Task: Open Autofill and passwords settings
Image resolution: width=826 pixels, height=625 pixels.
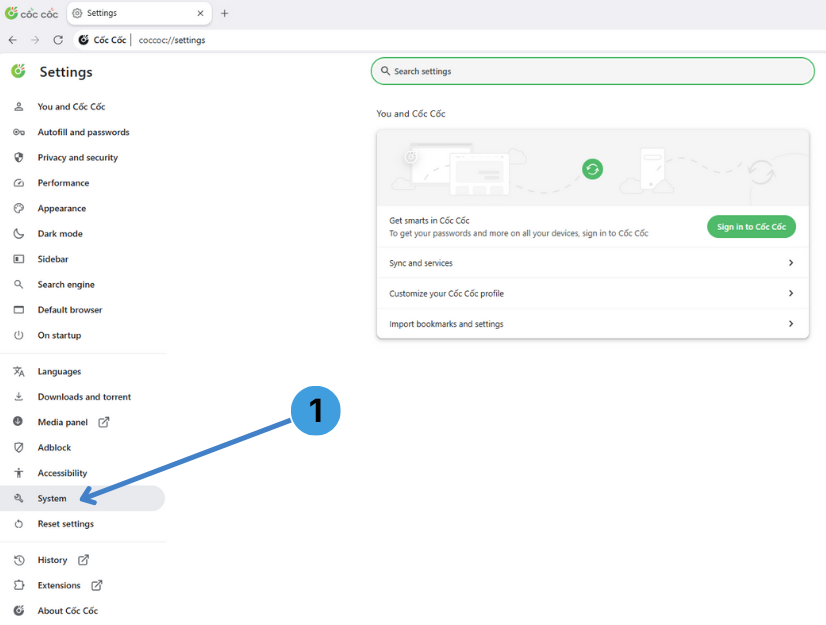Action: 83,132
